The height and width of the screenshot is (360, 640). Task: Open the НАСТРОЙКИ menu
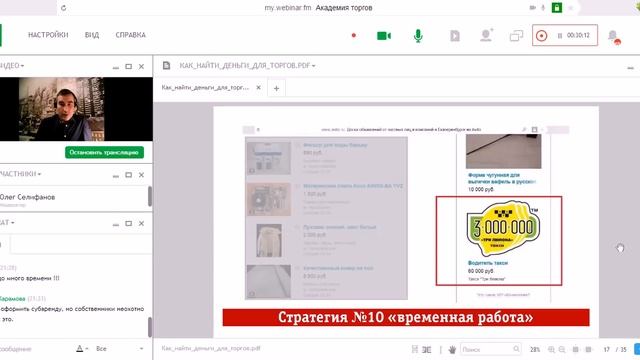point(48,35)
